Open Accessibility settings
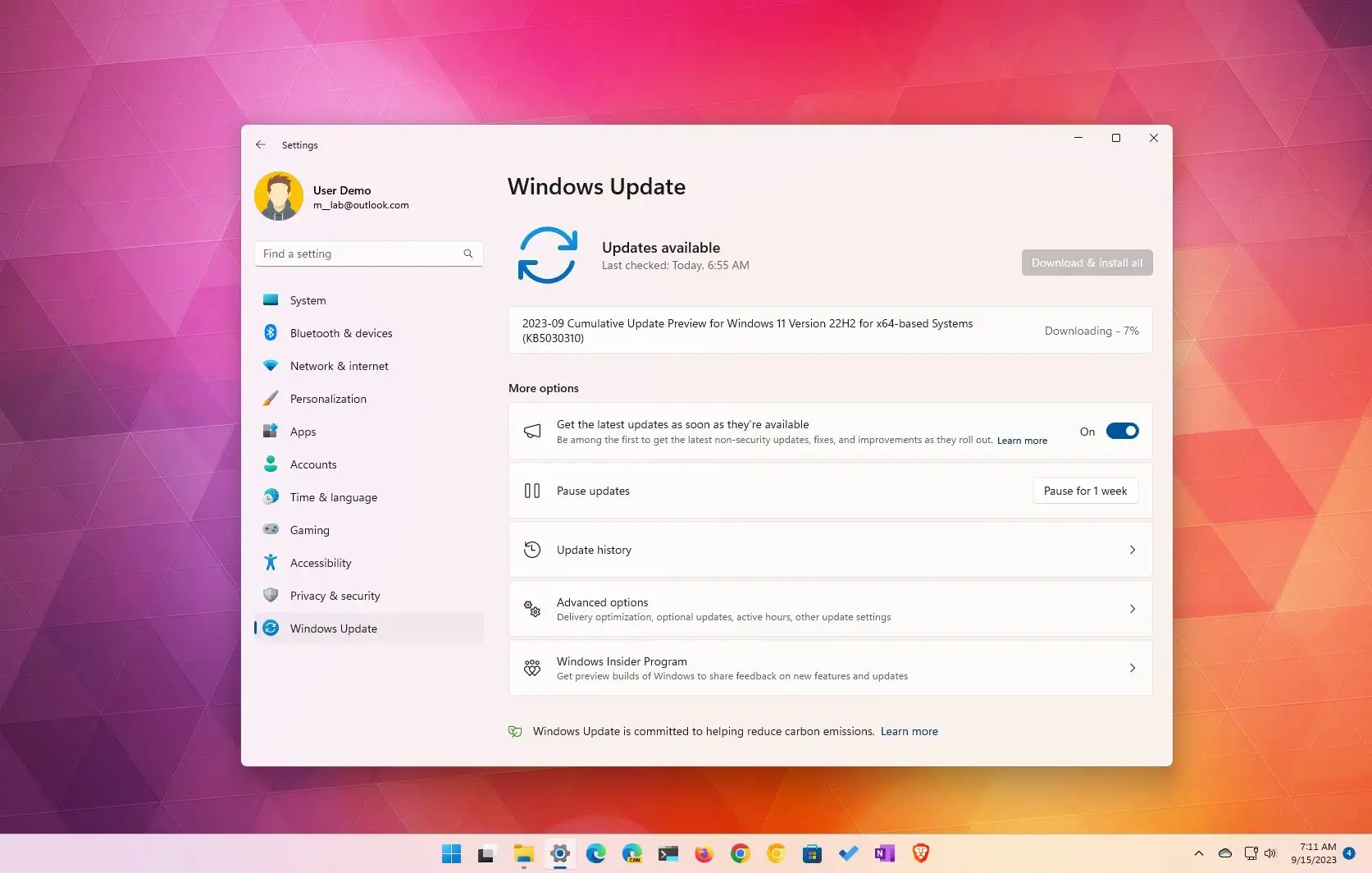 coord(368,563)
